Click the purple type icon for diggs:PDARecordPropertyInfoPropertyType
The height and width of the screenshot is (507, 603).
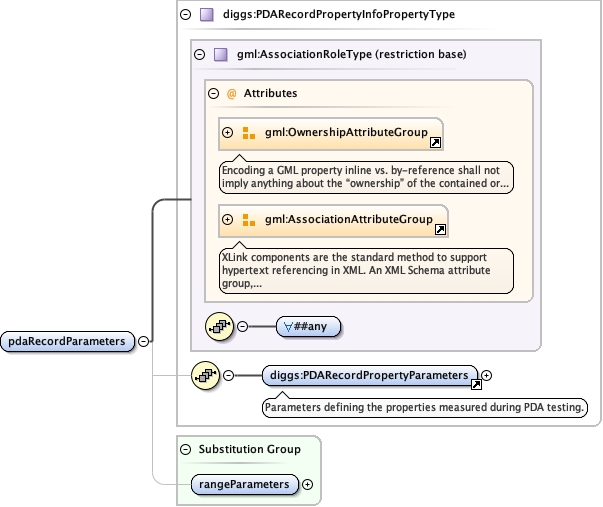[207, 15]
